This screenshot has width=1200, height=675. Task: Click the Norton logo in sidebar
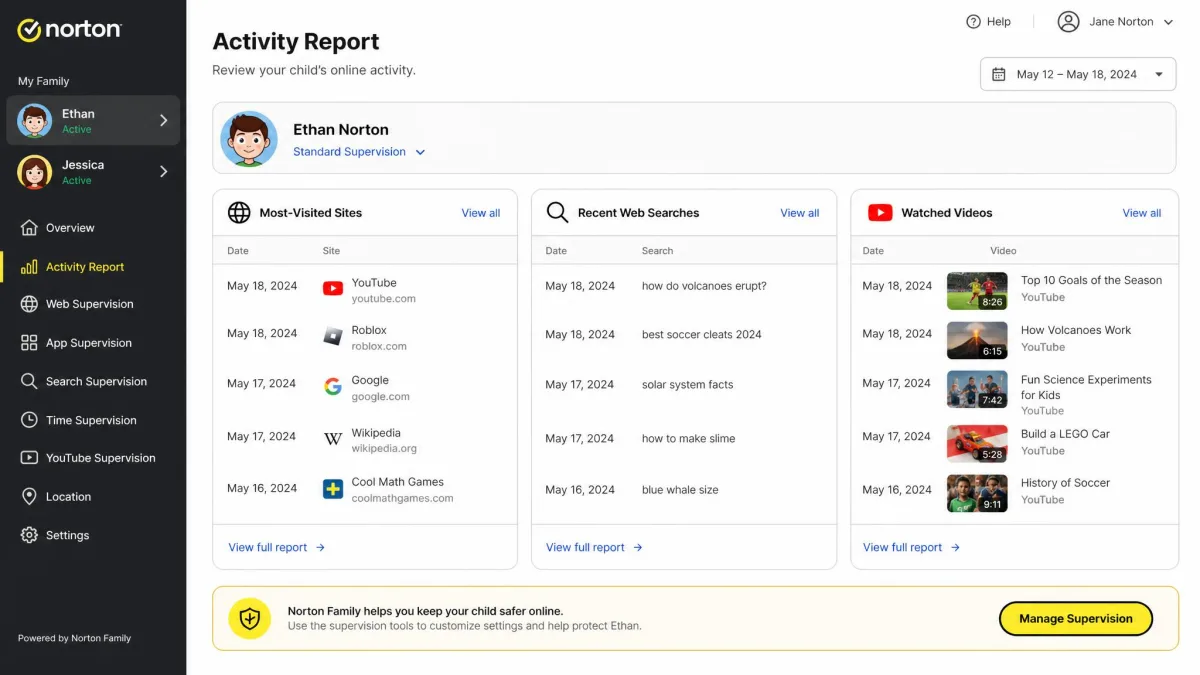tap(69, 30)
